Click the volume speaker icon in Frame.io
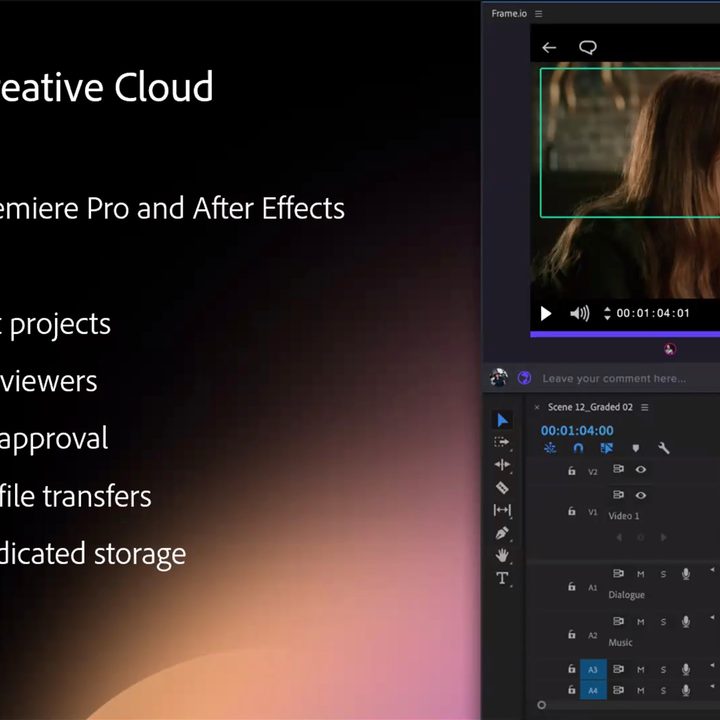Screen dimensions: 720x720 coord(579,313)
